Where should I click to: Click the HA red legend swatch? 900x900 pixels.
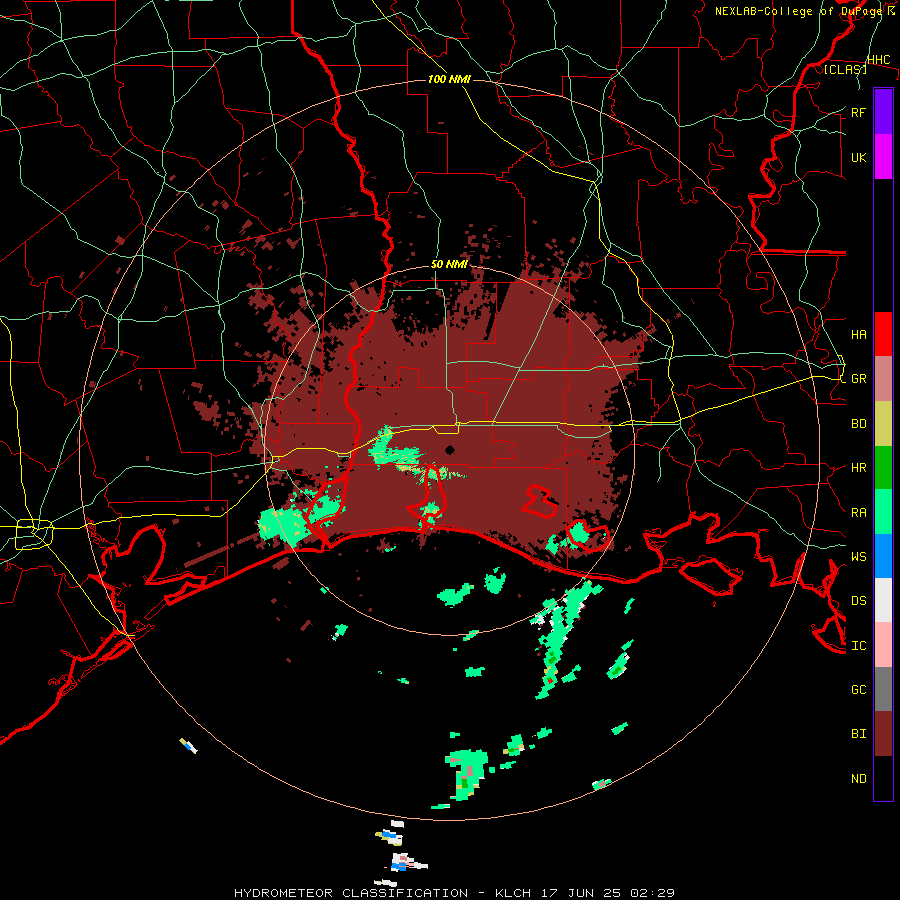point(883,334)
